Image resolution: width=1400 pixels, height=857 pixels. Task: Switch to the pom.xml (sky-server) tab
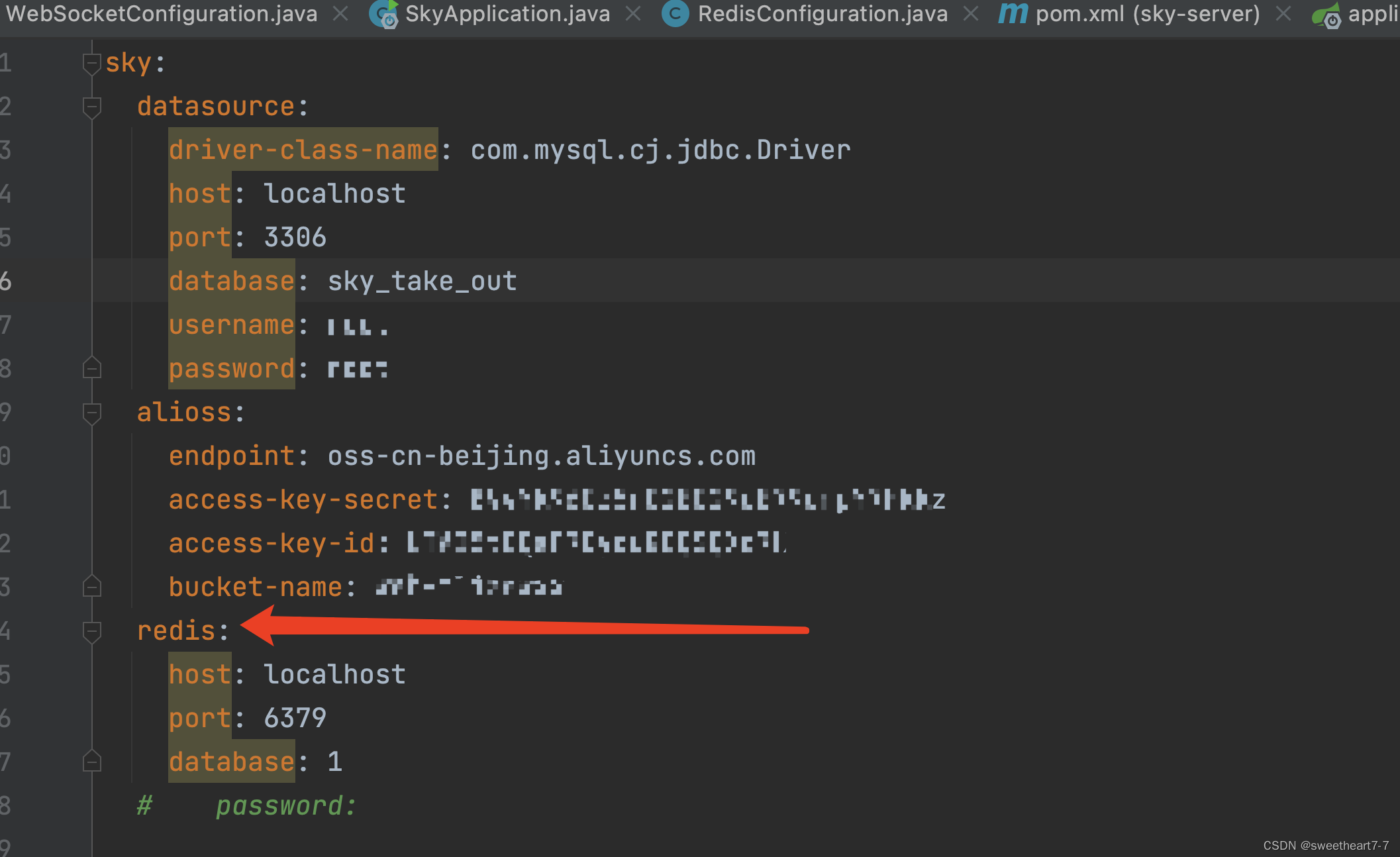click(x=1148, y=14)
